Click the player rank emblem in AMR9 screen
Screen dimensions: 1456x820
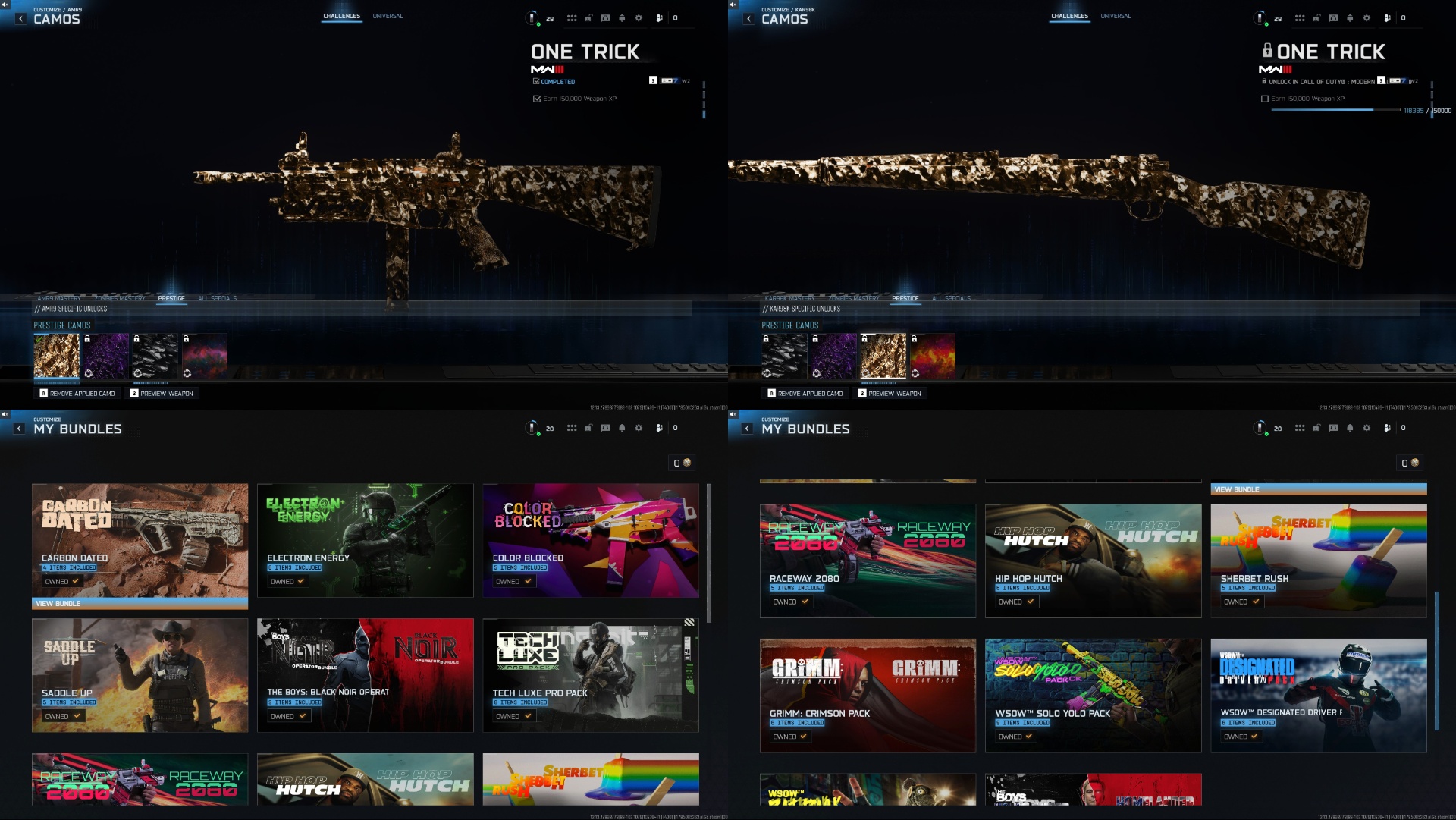(x=532, y=18)
